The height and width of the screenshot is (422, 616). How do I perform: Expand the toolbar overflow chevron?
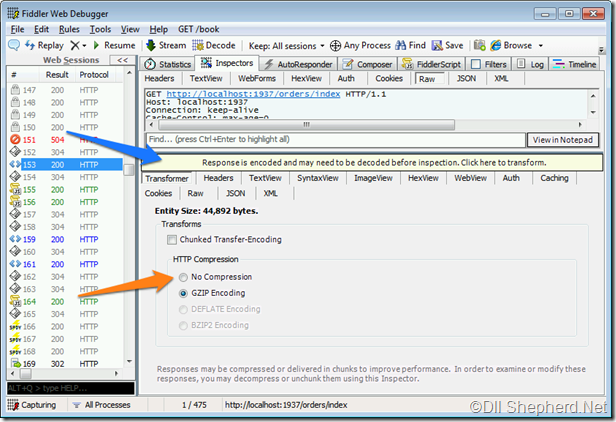(601, 50)
